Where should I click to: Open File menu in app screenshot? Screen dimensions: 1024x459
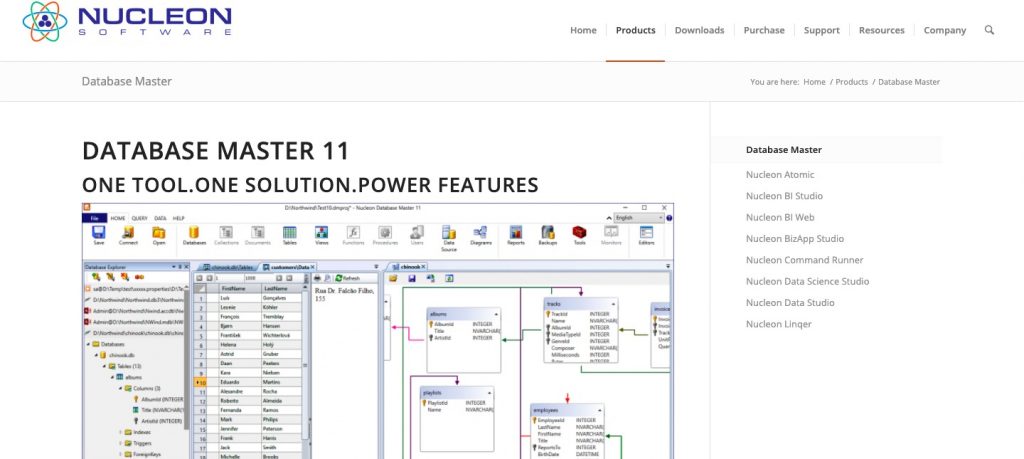click(94, 218)
